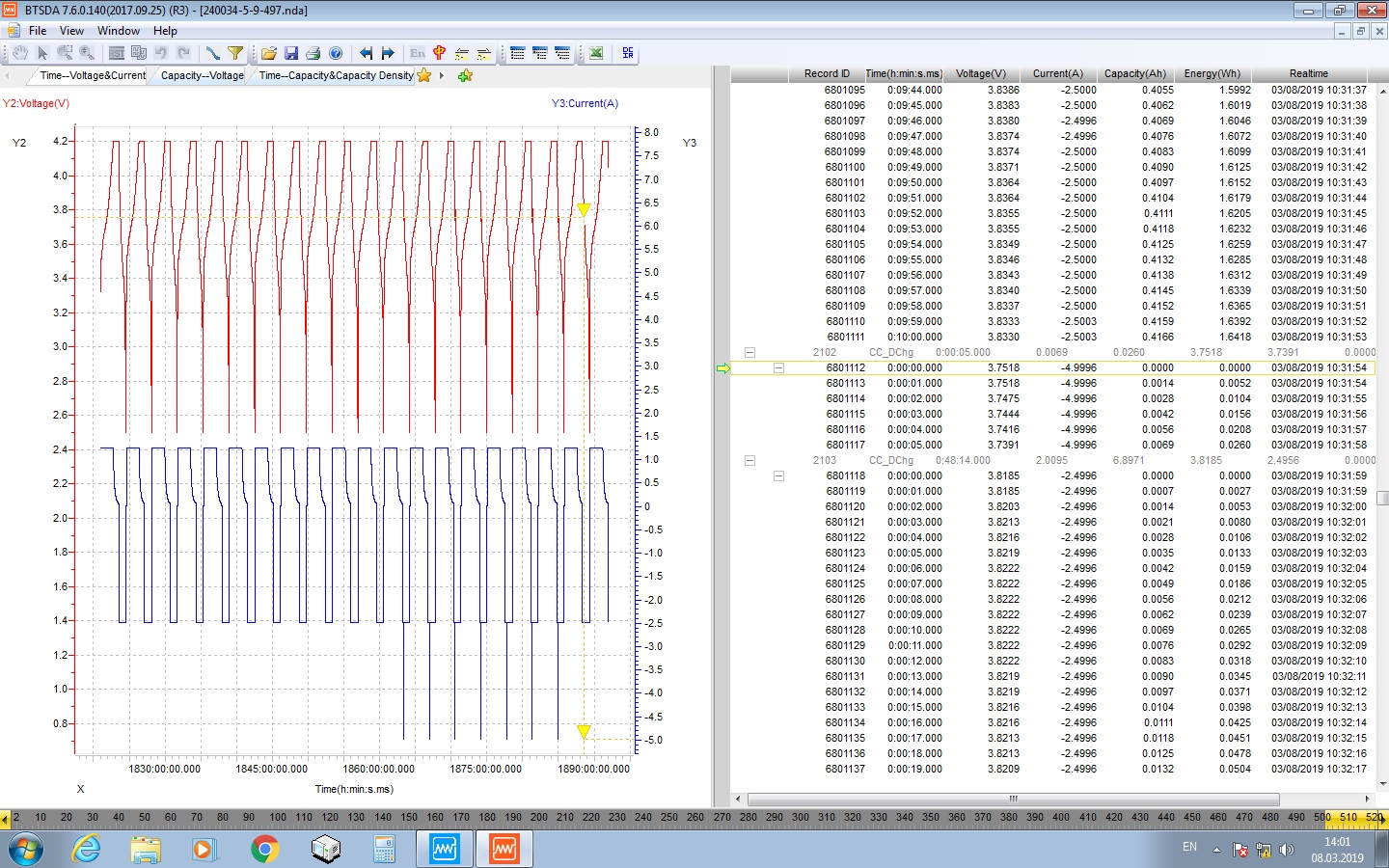Click the print icon in toolbar

313,53
